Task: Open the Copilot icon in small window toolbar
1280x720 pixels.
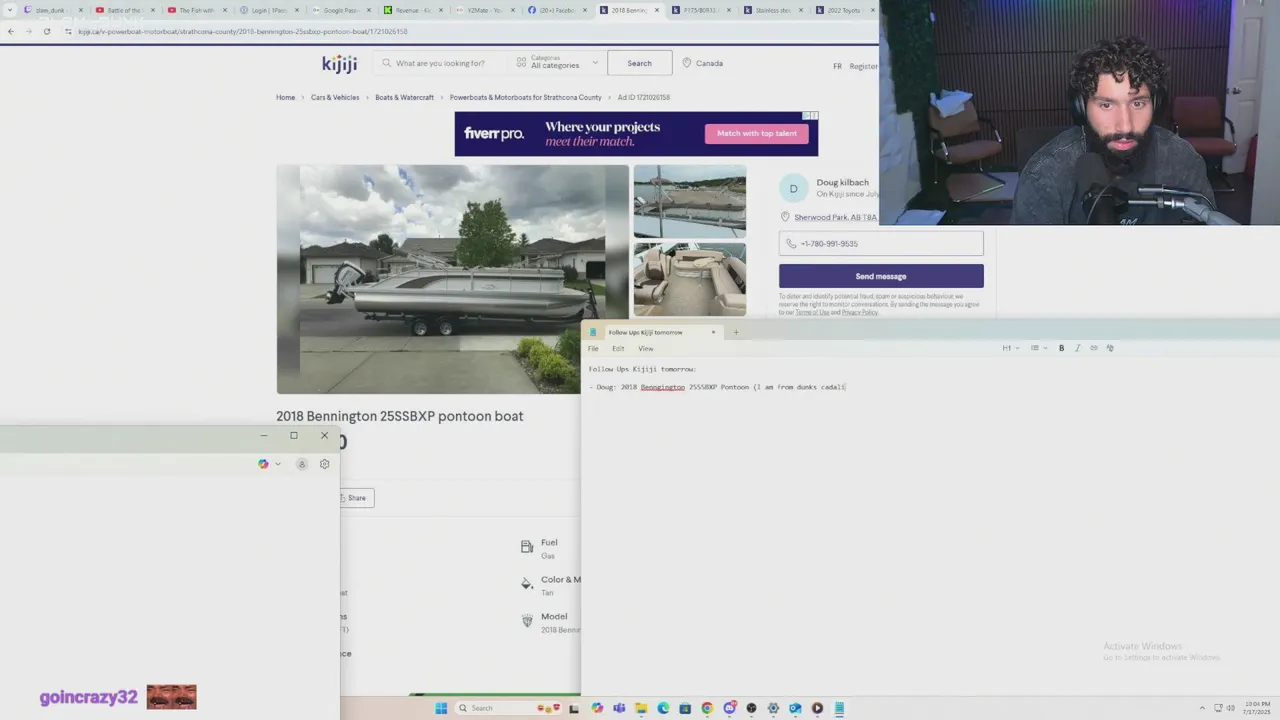Action: pos(263,464)
